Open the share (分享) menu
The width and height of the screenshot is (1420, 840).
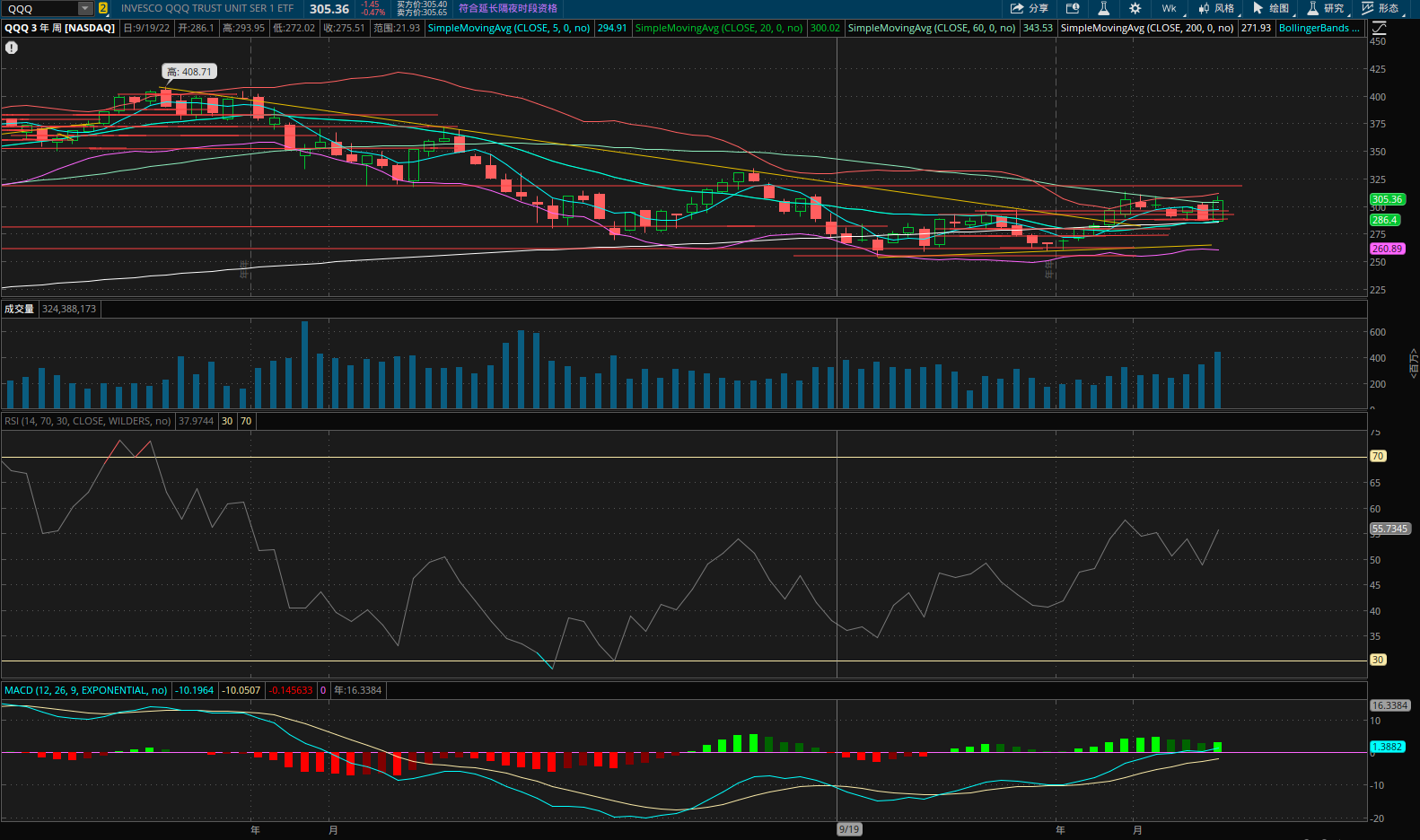click(x=1030, y=8)
